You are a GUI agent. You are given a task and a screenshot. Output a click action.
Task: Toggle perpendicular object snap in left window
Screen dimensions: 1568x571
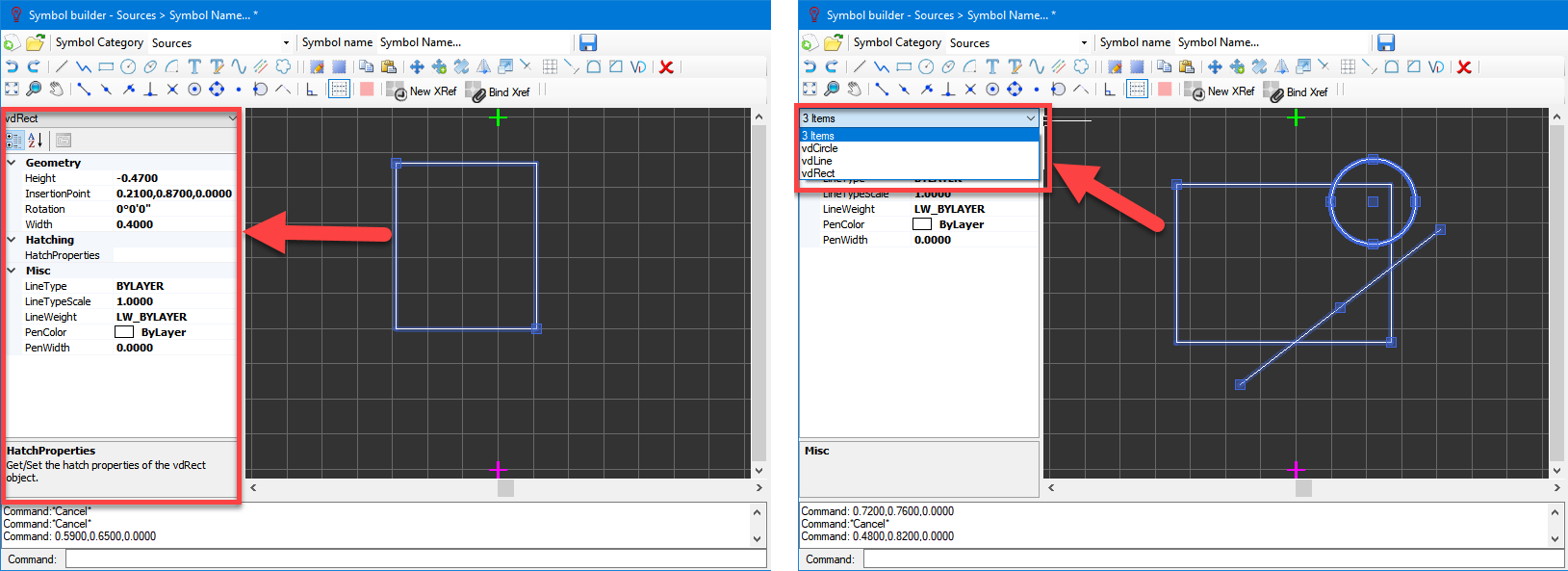(x=150, y=90)
